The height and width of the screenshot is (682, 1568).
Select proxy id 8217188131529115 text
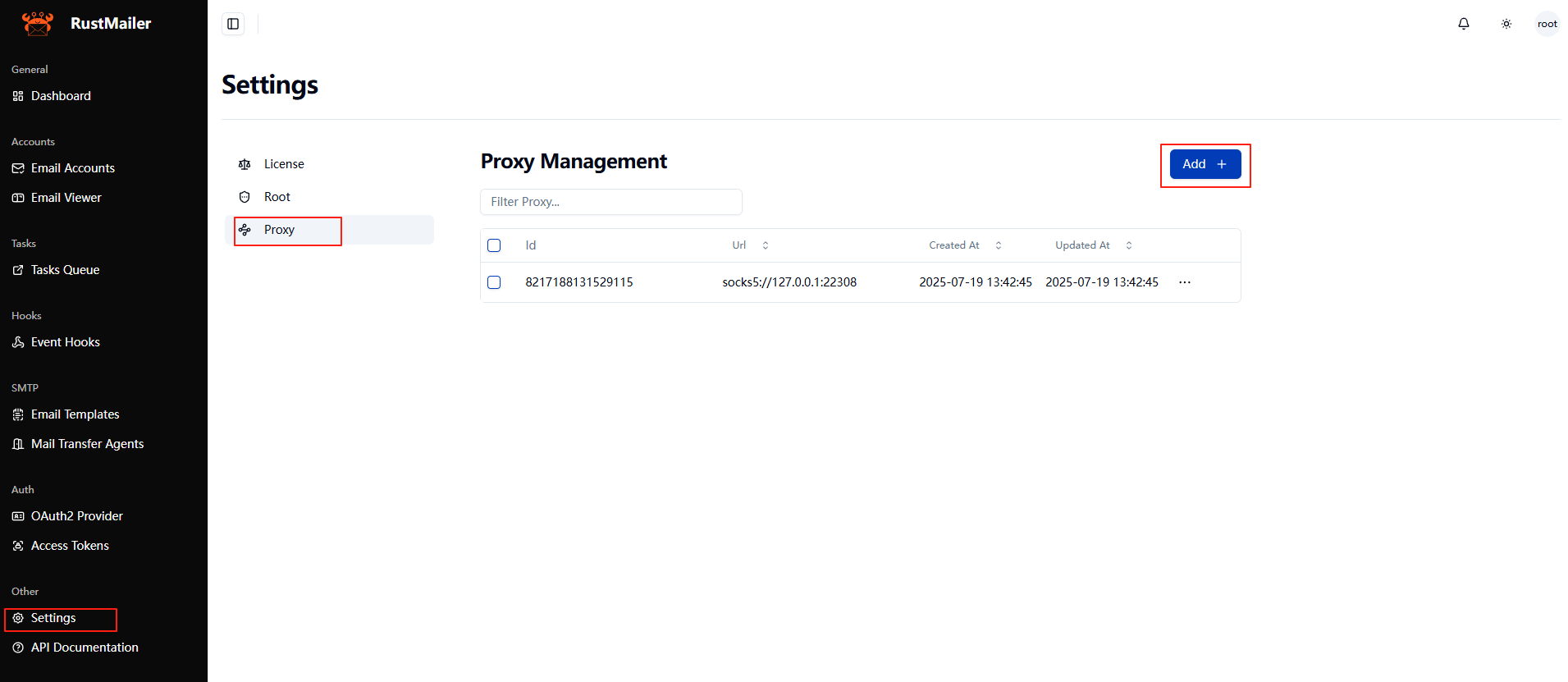579,282
